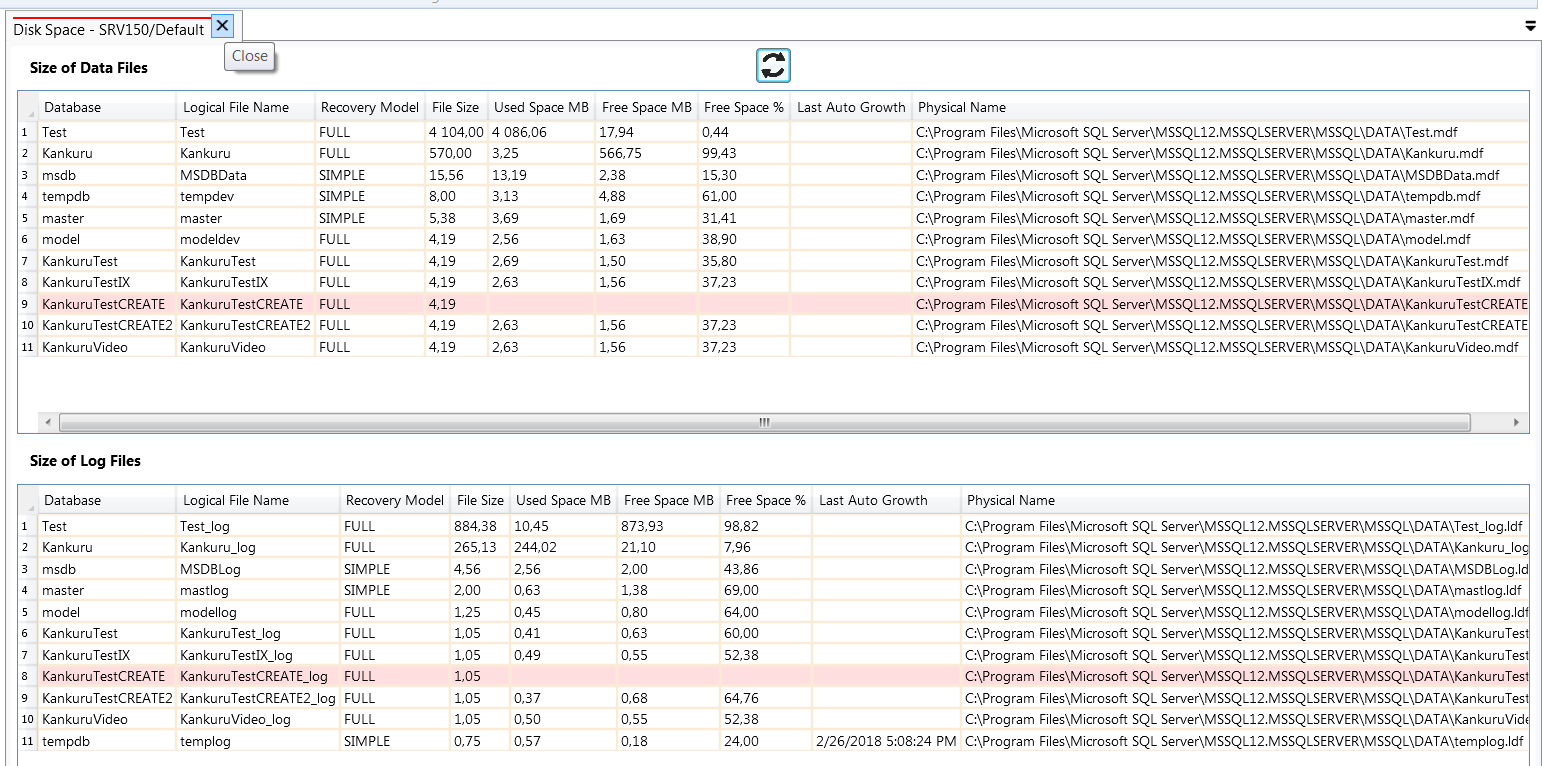Sort Log Files by Free Space % header

tap(766, 500)
